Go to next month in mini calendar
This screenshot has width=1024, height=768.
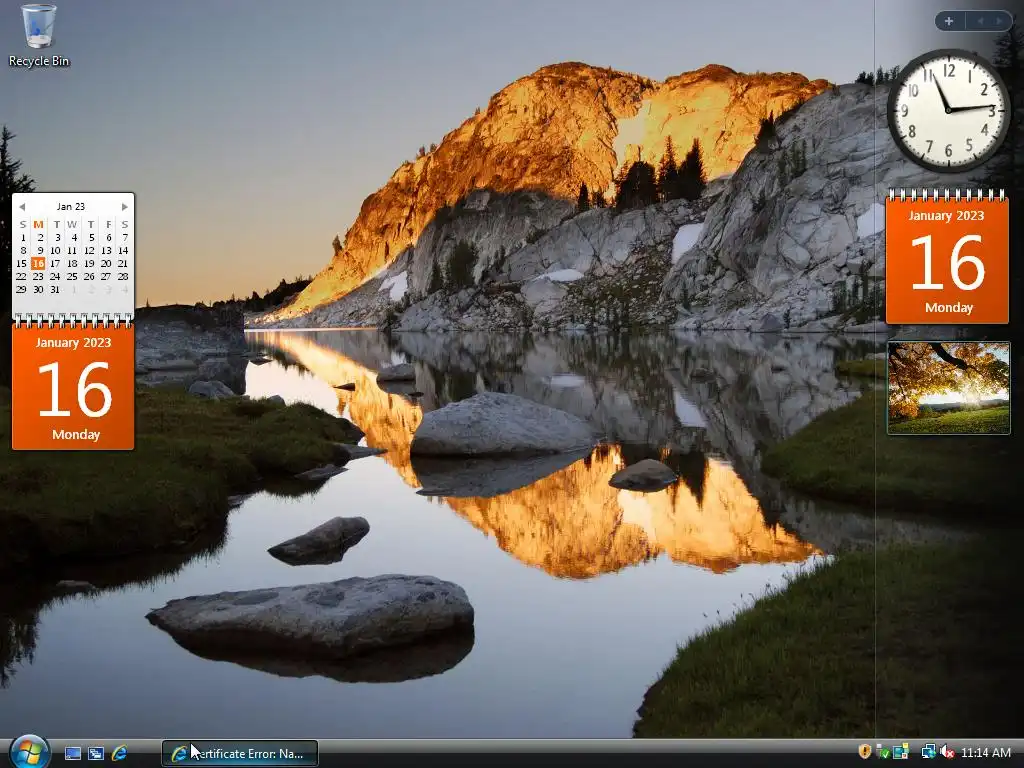pyautogui.click(x=124, y=206)
